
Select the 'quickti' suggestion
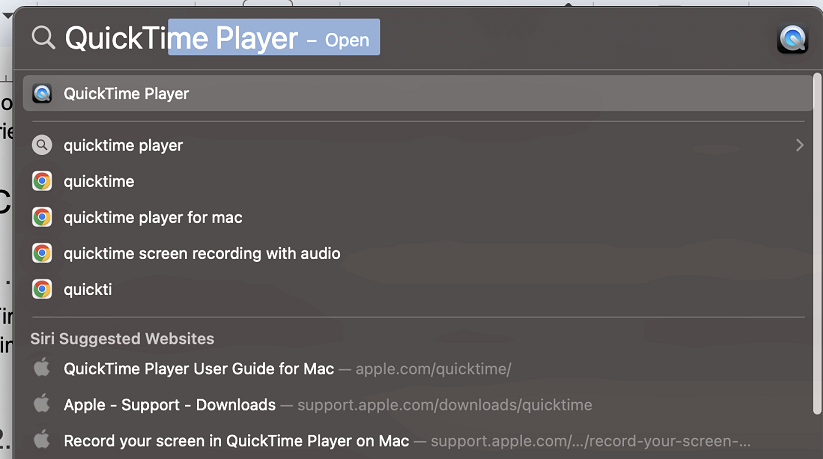(x=417, y=289)
